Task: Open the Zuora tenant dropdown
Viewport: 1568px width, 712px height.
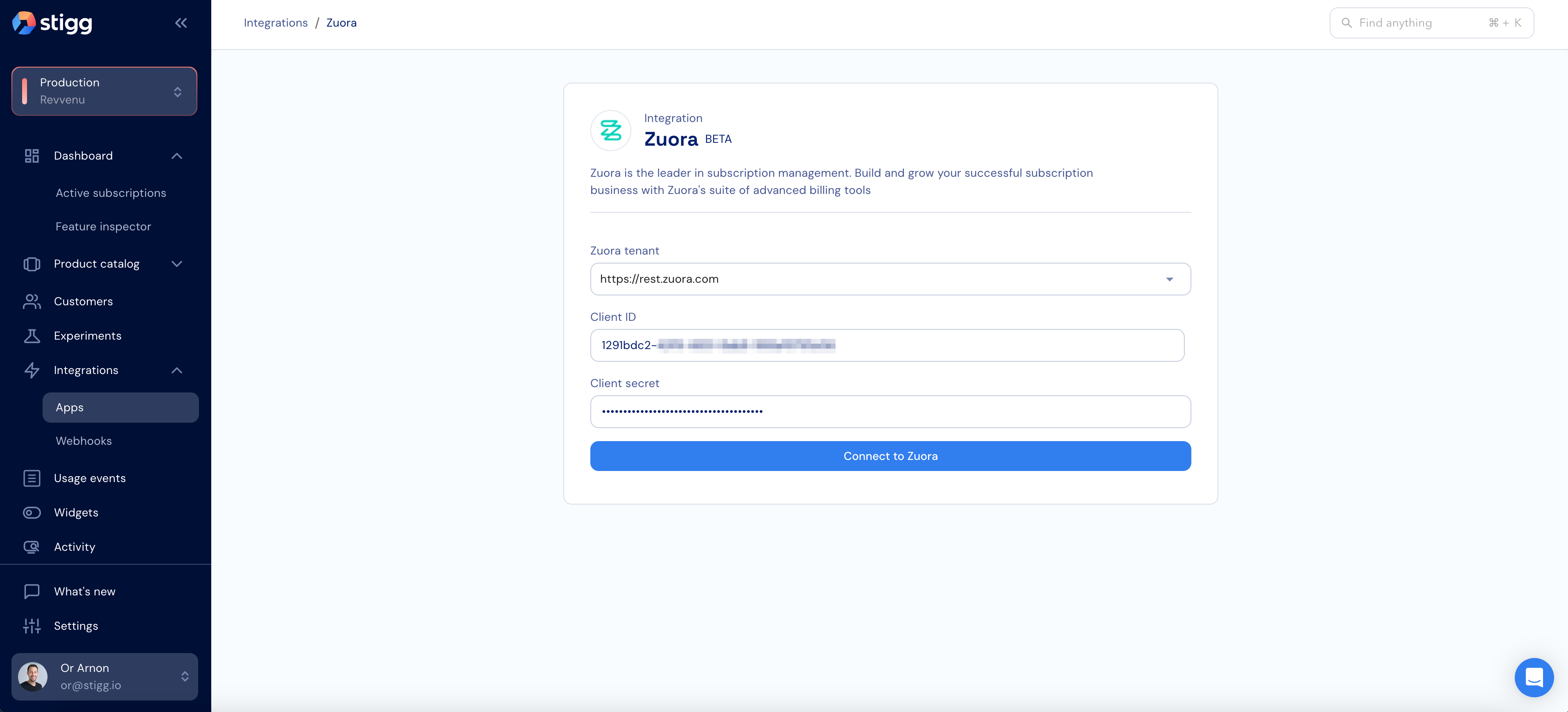Action: tap(890, 279)
